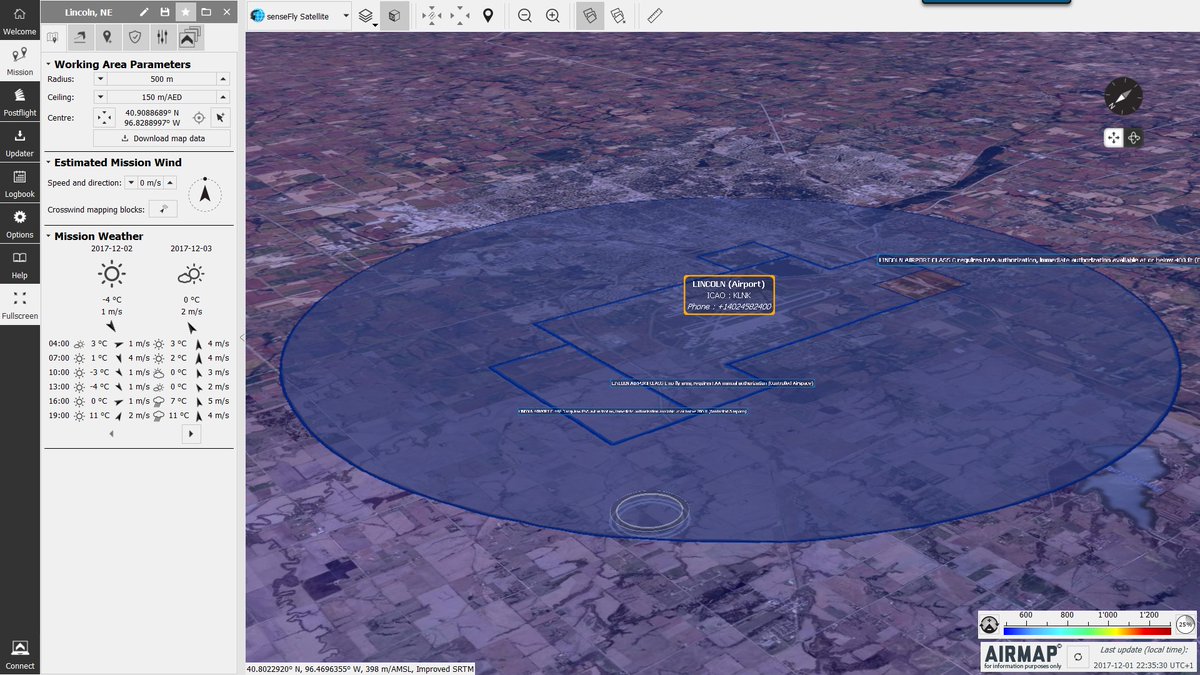Select the stacked images mapping tab
Viewport: 1200px width, 675px height.
[190, 38]
